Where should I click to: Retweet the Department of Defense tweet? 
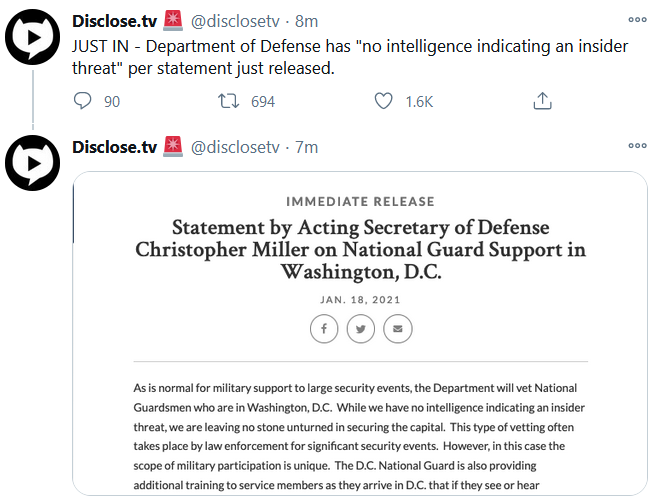[x=229, y=101]
